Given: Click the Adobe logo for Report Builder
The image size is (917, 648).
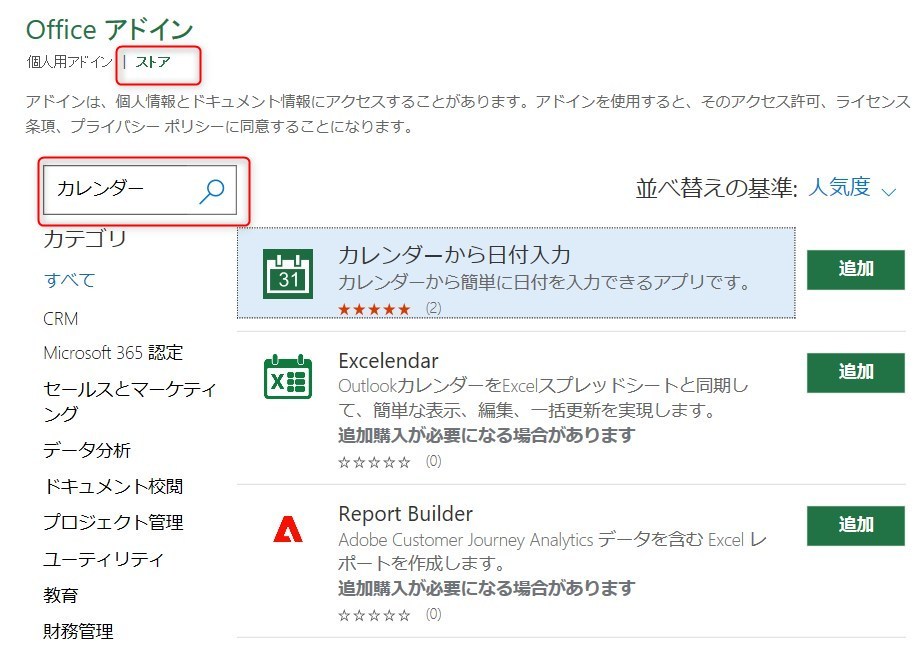Looking at the screenshot, I should tap(288, 527).
